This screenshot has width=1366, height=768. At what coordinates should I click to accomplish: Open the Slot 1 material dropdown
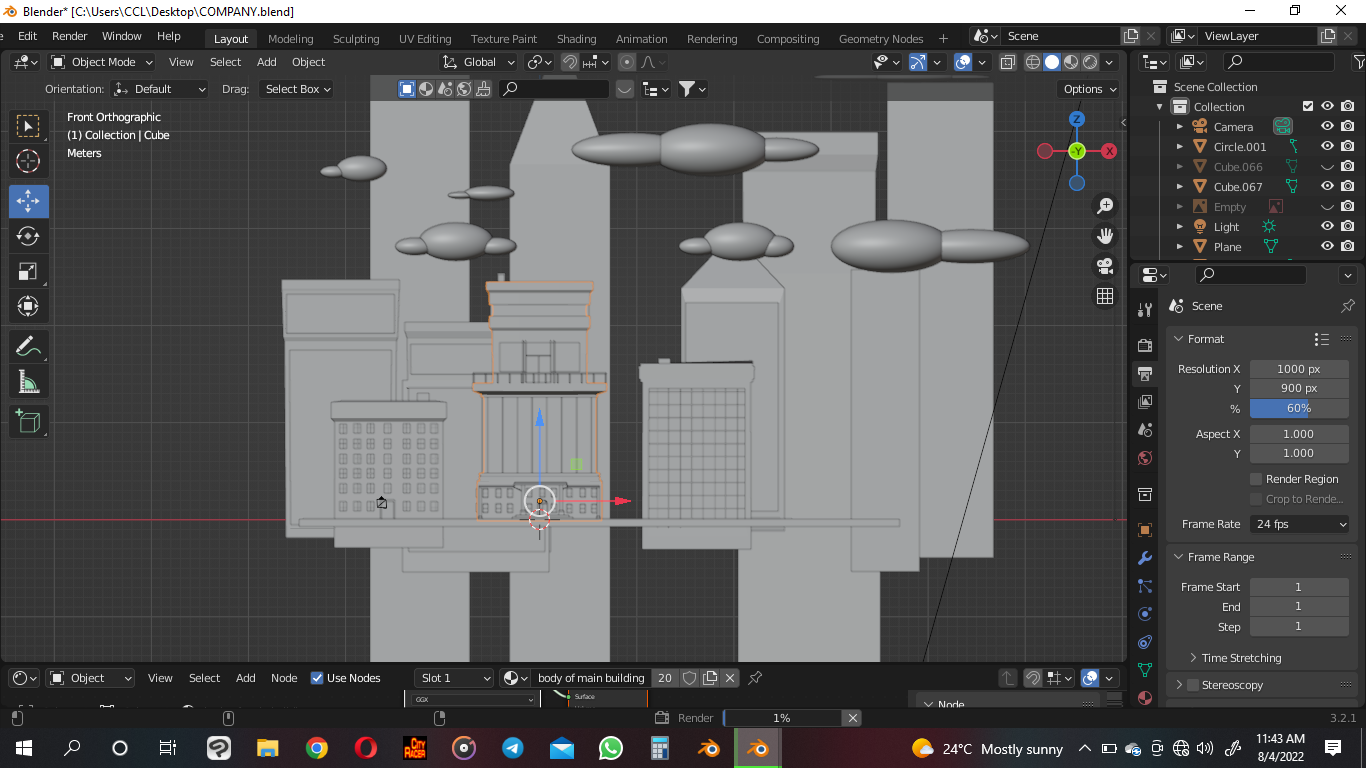454,678
